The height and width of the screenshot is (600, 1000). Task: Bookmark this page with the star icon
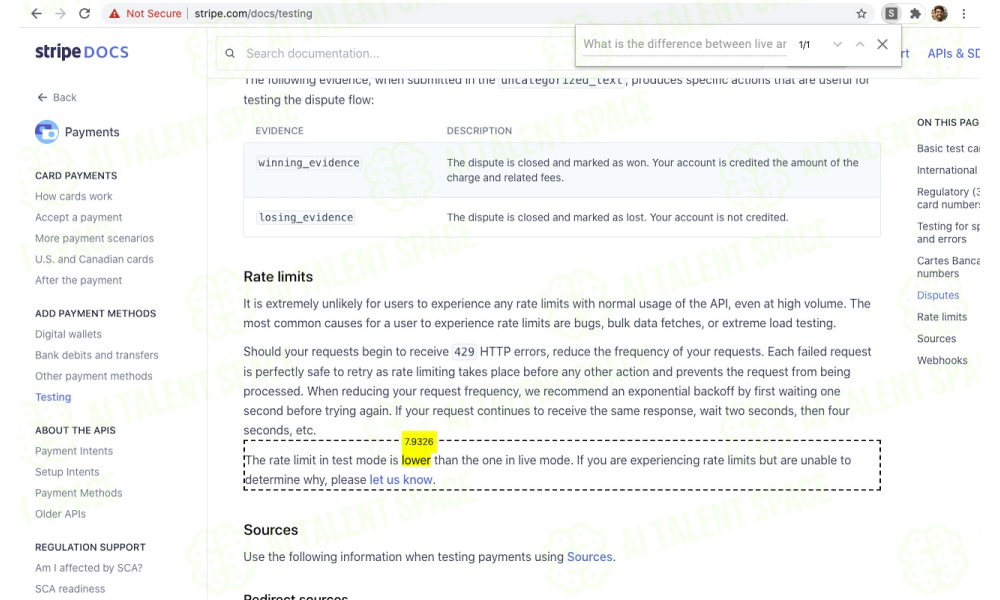[x=862, y=13]
